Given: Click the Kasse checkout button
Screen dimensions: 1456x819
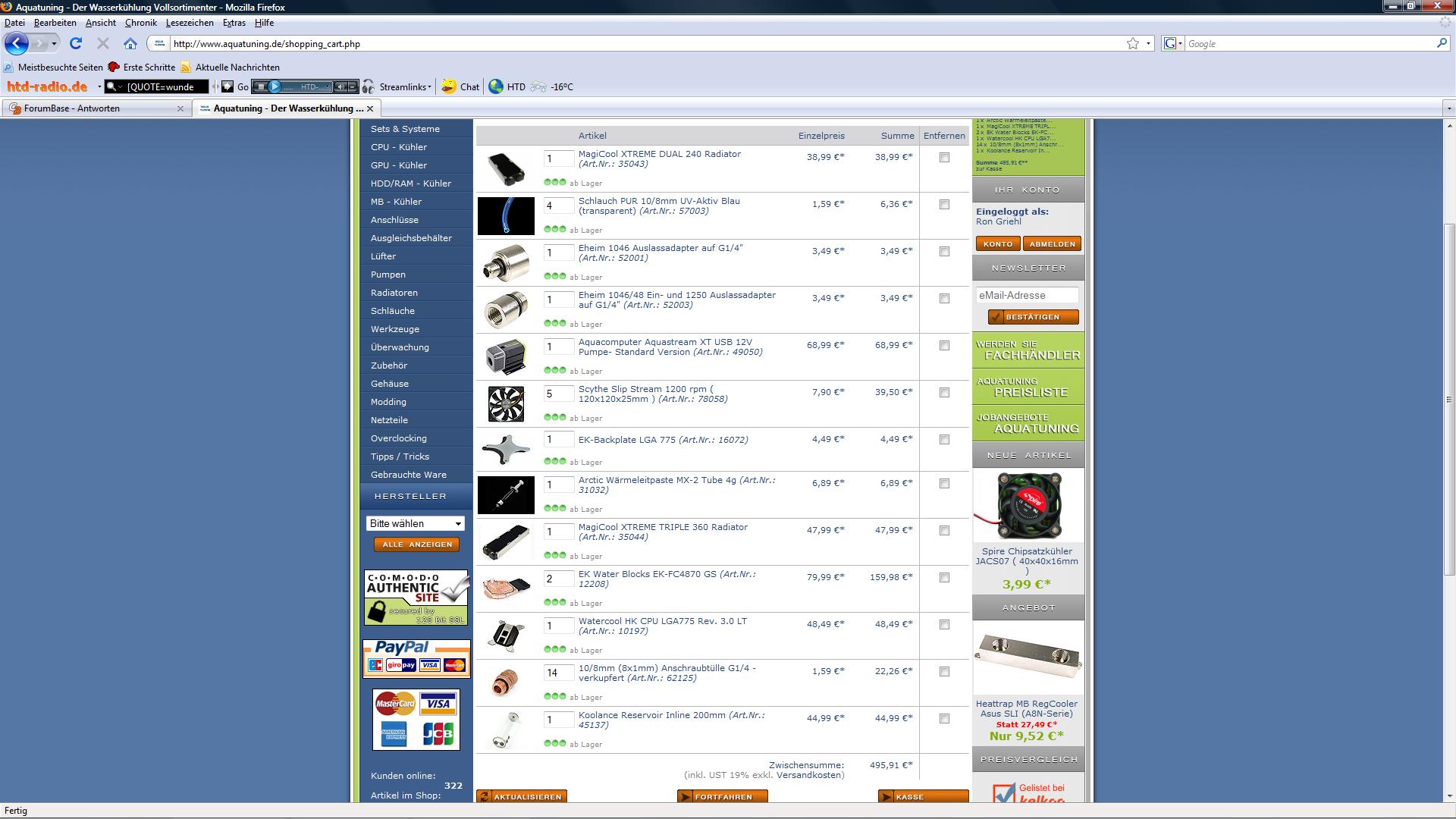Looking at the screenshot, I should 923,796.
